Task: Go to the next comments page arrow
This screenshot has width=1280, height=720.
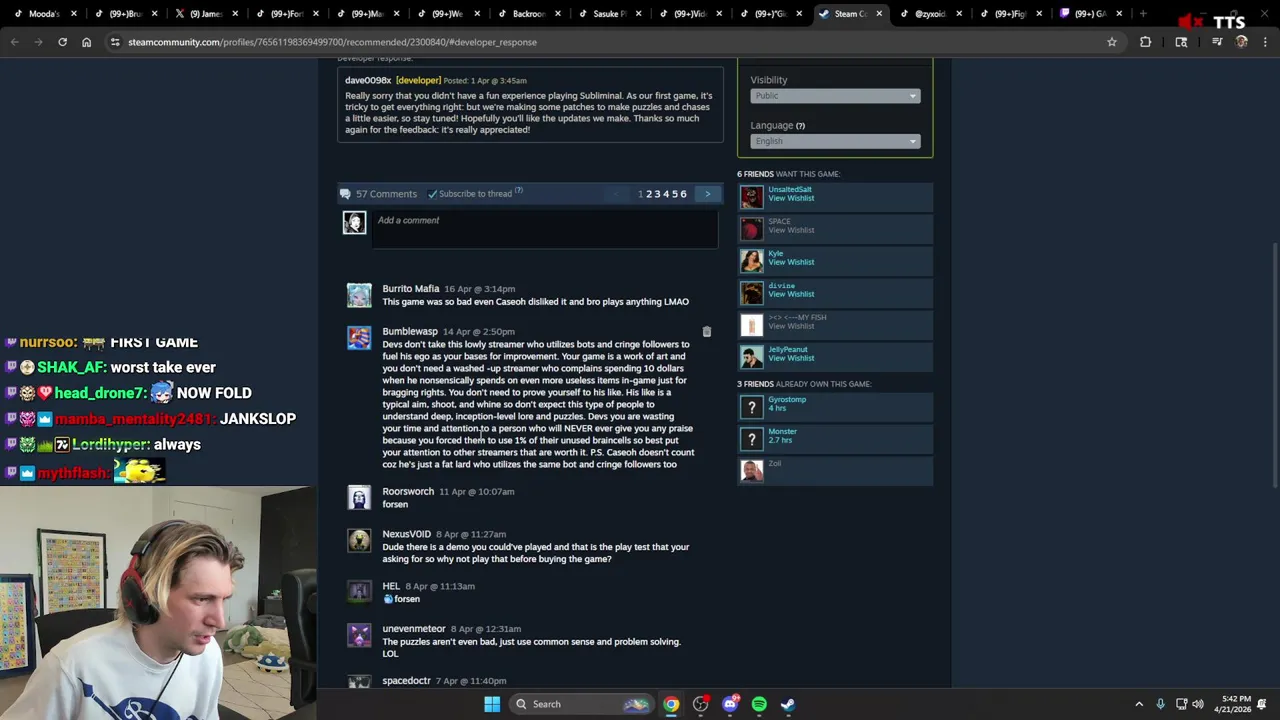Action: coord(707,194)
